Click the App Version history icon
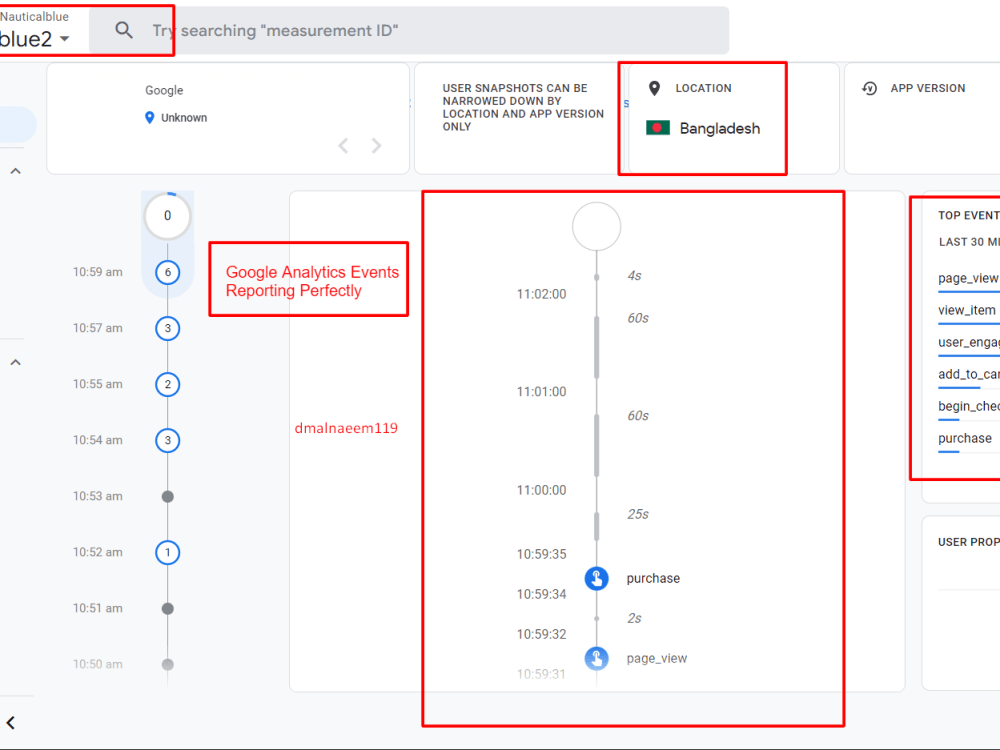This screenshot has width=1000, height=750. coord(869,88)
